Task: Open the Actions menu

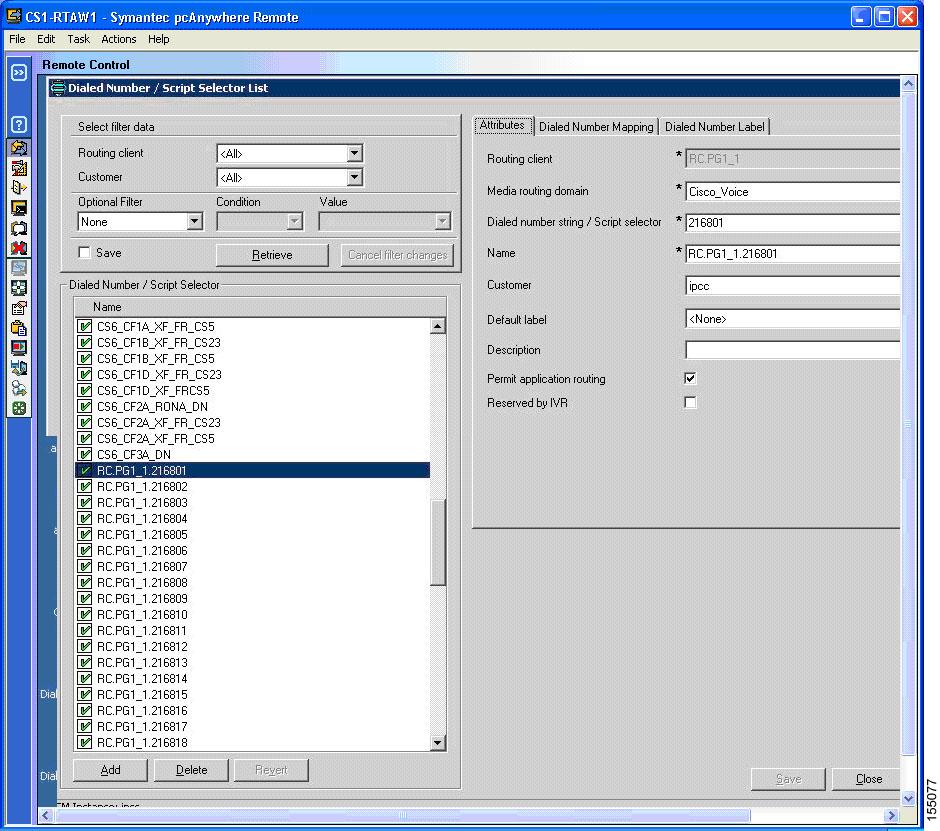Action: click(x=119, y=39)
